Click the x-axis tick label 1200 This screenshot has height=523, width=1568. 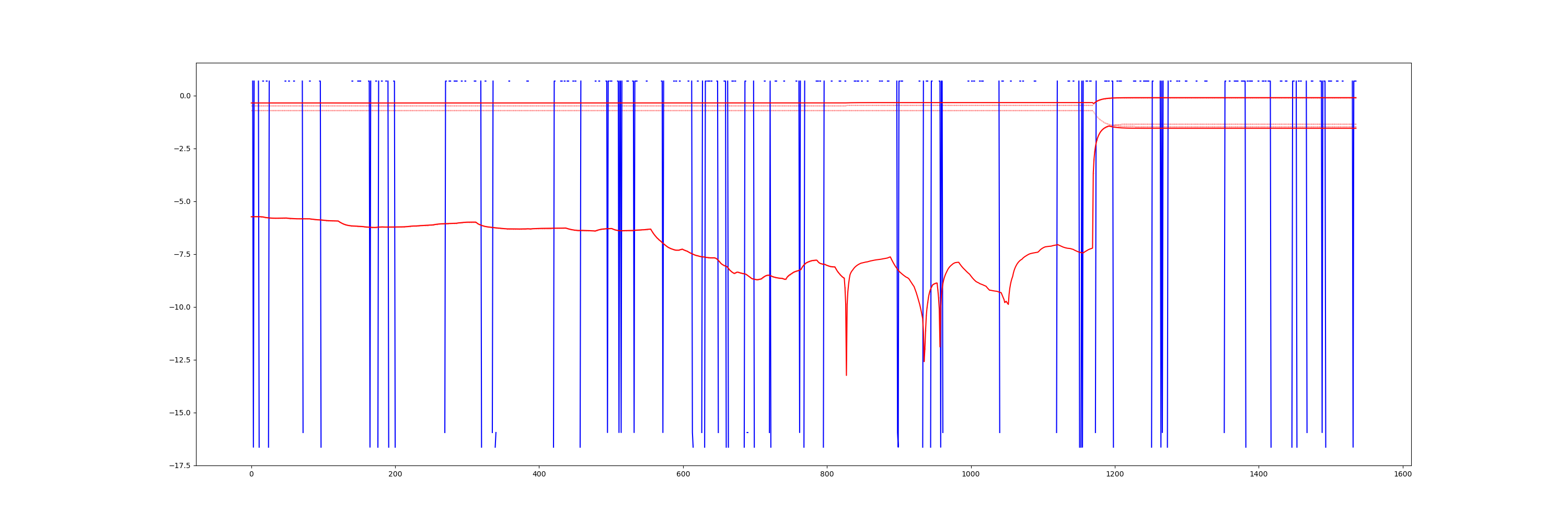1114,474
